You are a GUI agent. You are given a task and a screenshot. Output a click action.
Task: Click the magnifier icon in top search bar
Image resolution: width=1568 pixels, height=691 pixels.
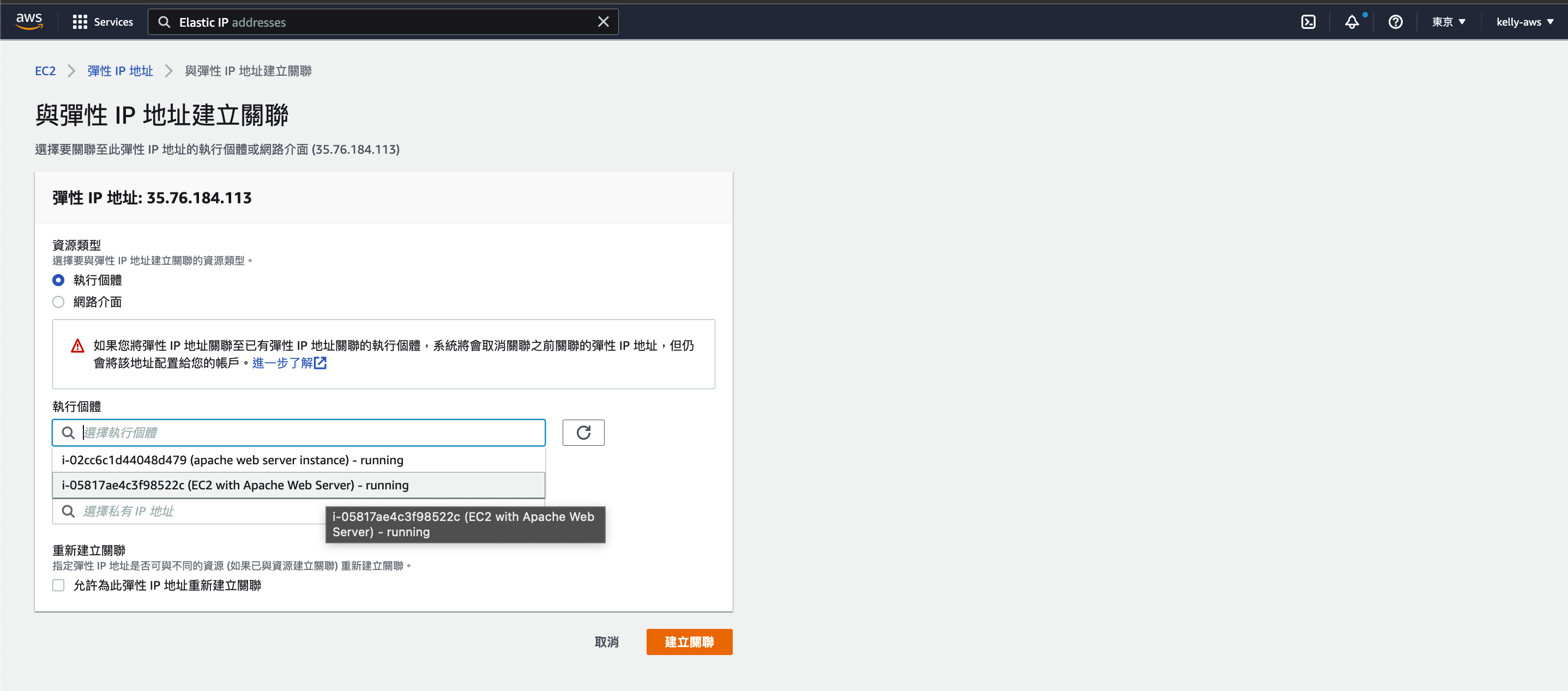click(x=164, y=22)
